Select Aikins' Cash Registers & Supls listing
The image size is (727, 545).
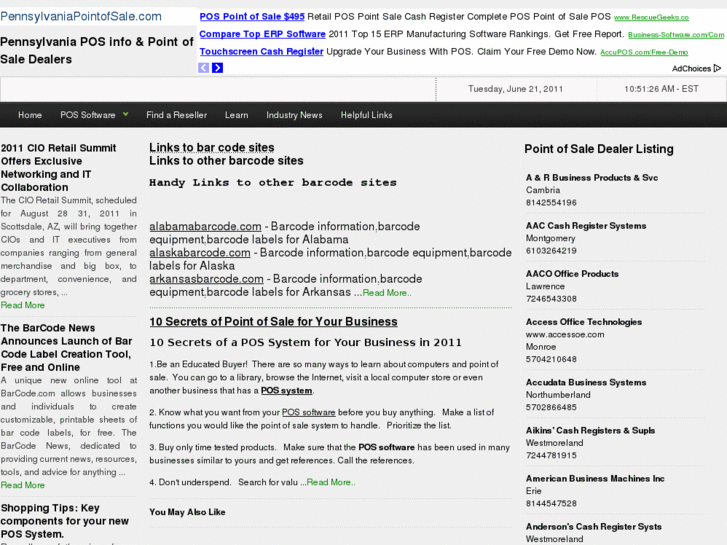pyautogui.click(x=590, y=430)
